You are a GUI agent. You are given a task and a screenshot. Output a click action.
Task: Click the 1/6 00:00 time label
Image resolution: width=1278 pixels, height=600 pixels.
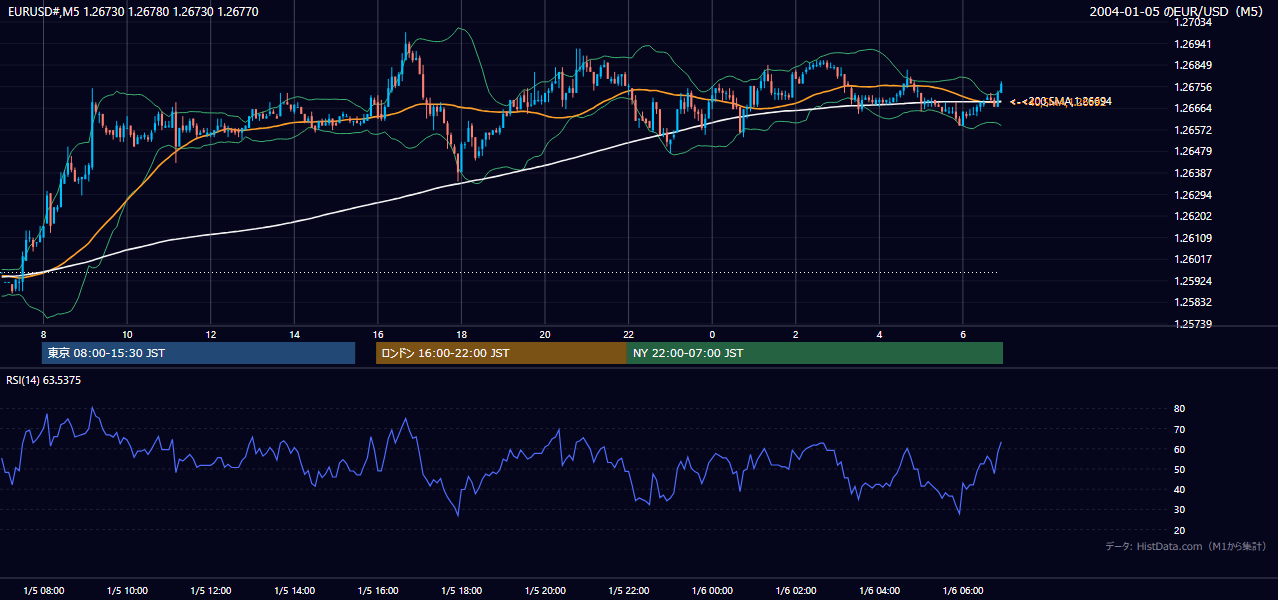(x=712, y=591)
